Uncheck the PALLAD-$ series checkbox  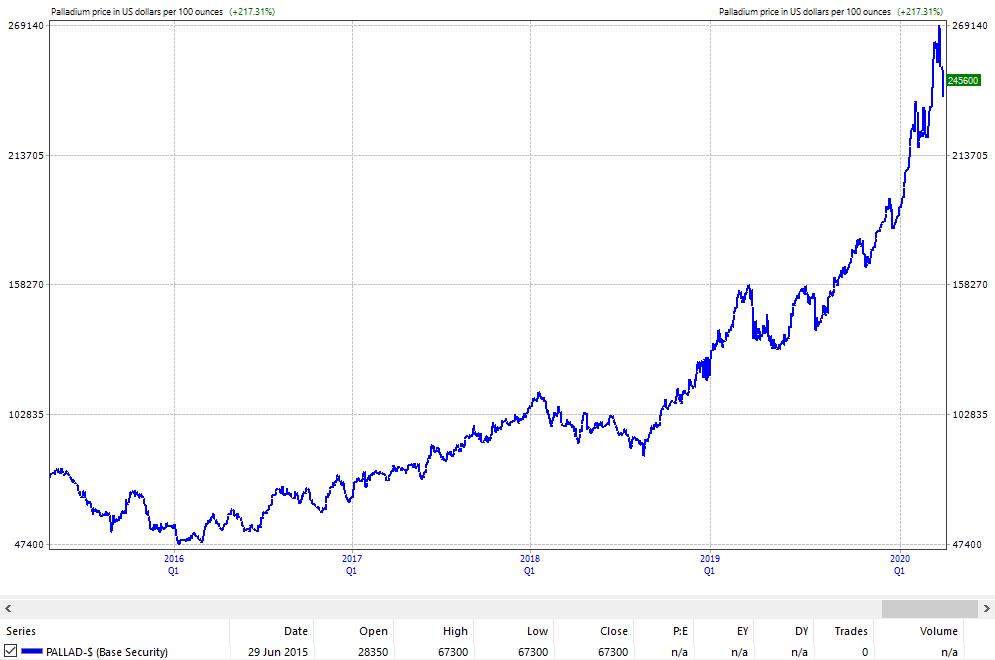click(x=11, y=652)
